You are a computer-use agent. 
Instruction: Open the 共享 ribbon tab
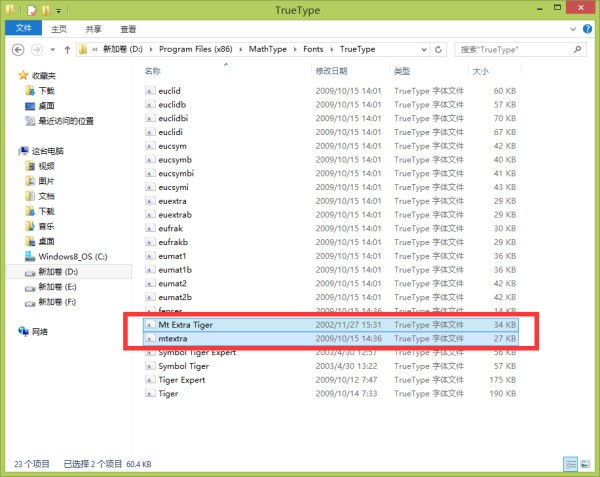click(93, 29)
